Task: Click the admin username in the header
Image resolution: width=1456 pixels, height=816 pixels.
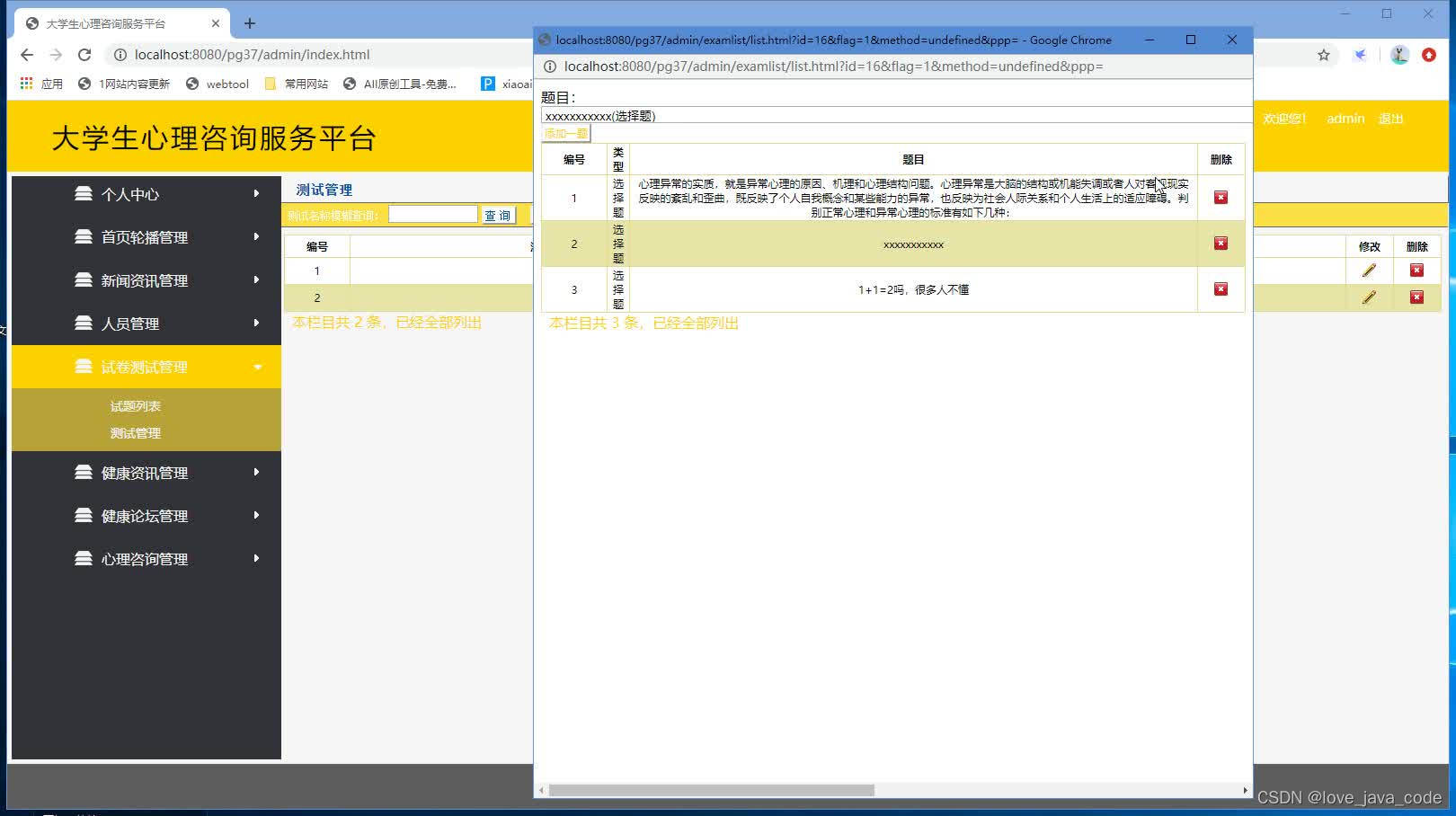Action: (1345, 119)
